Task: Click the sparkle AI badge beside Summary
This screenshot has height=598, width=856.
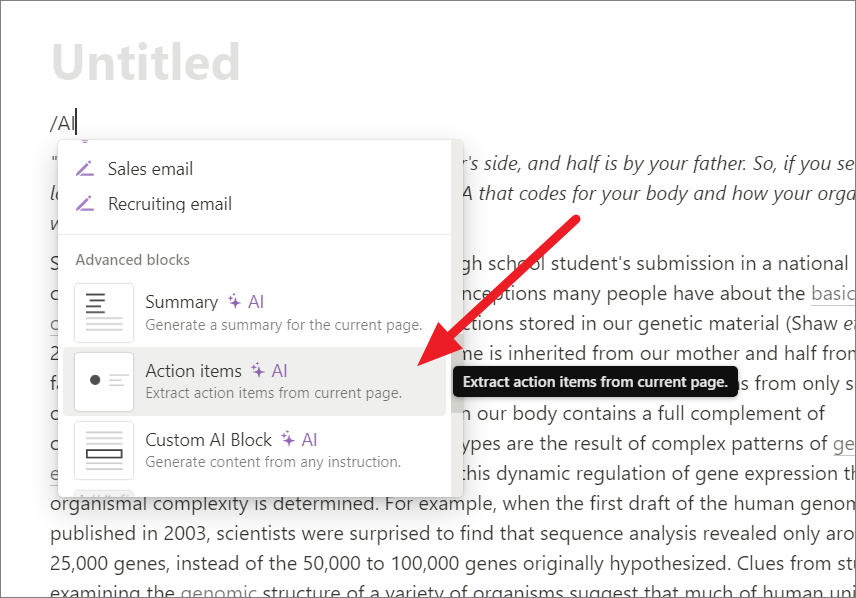Action: coord(246,301)
